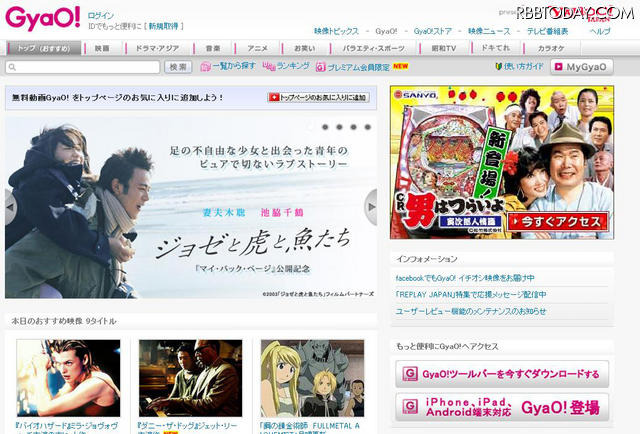Click the ヘルプ help link
This screenshot has width=640, height=434.
pyautogui.click(x=600, y=31)
